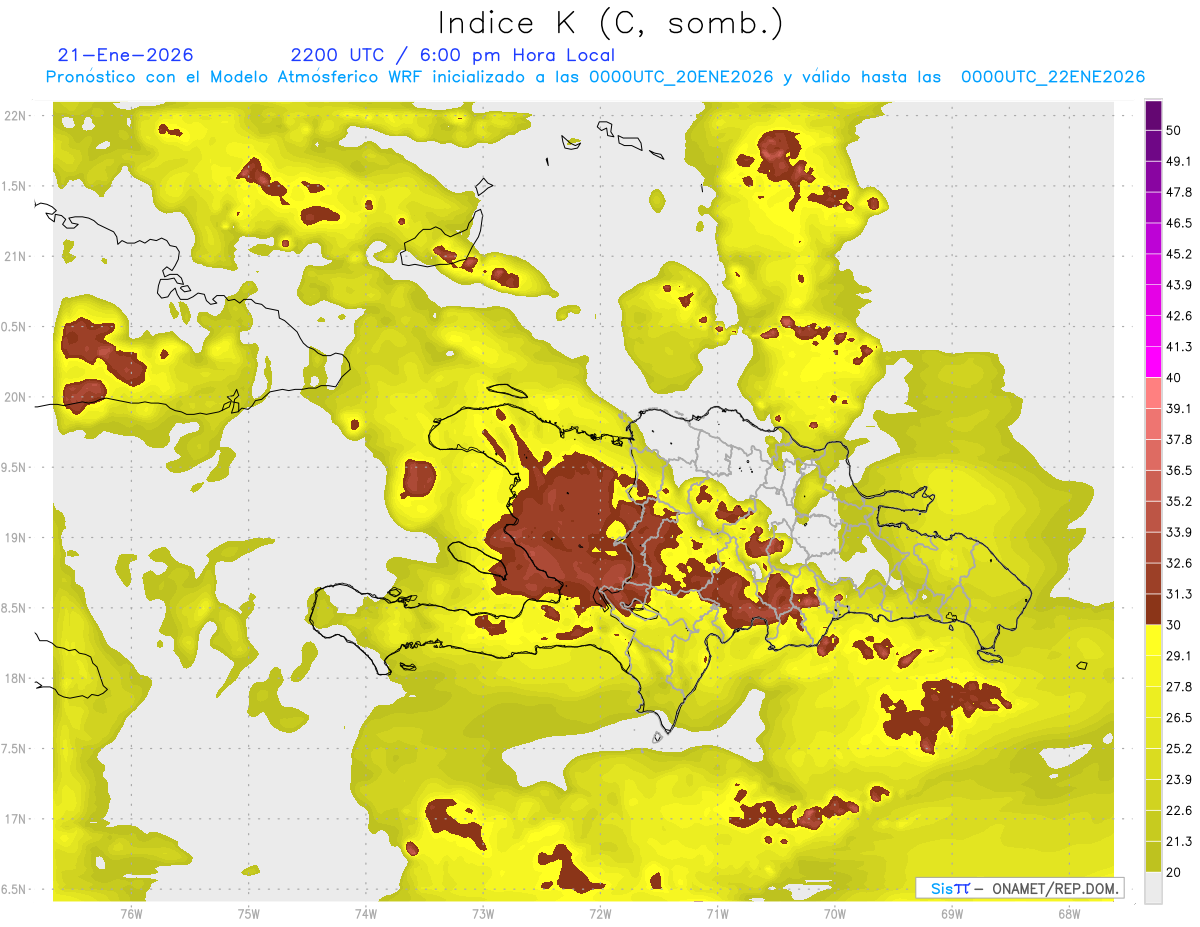Click the "35.2" color scale label
The width and height of the screenshot is (1200, 927).
1179,501
